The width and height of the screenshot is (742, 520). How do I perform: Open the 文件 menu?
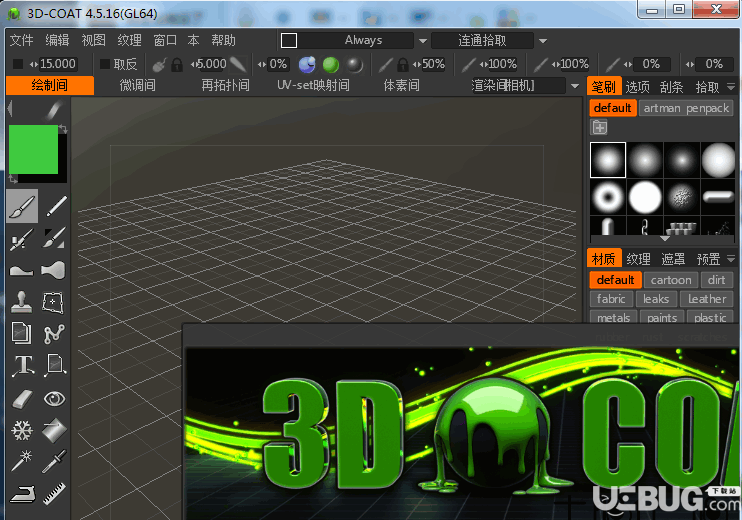(x=21, y=40)
